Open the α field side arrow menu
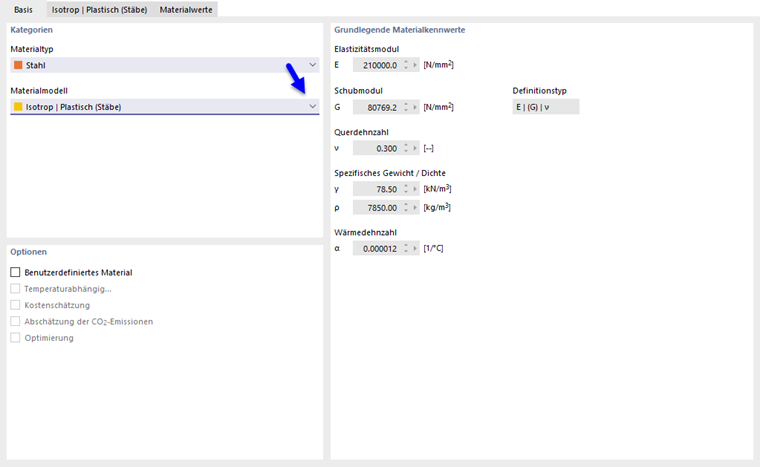Screen dimensions: 760x467 [x=415, y=248]
